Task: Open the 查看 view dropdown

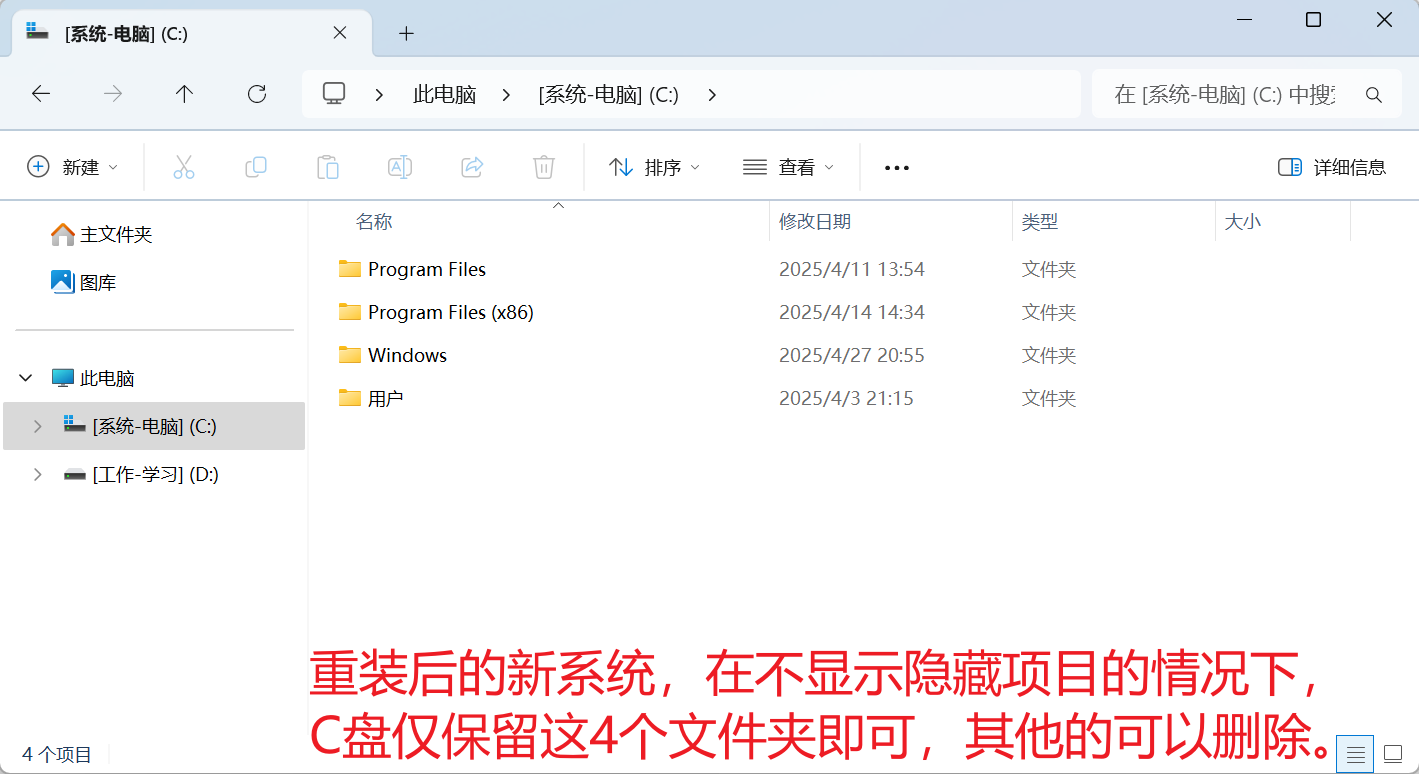Action: pos(789,167)
